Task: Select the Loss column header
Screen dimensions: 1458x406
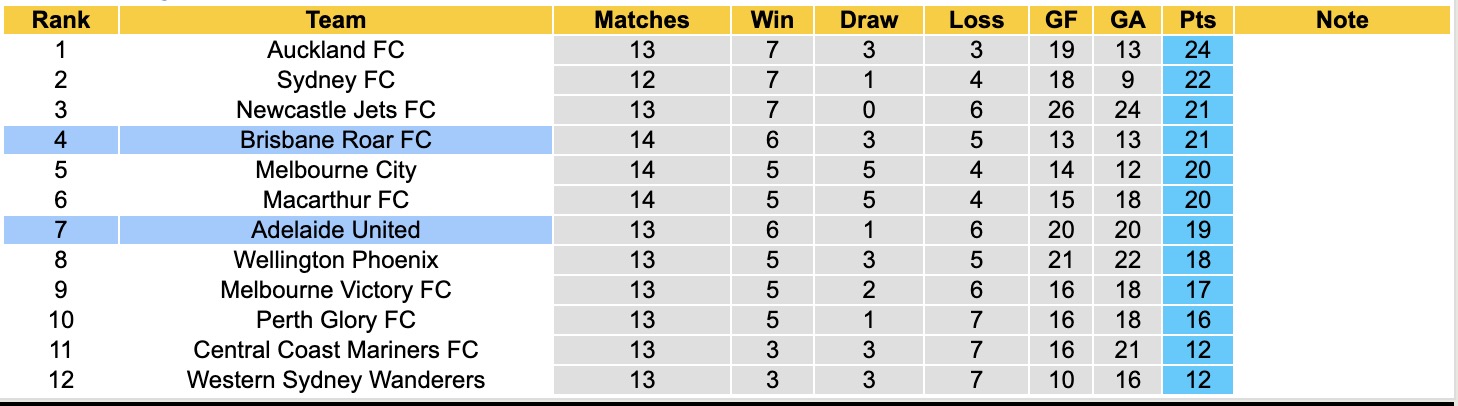Action: click(x=976, y=20)
